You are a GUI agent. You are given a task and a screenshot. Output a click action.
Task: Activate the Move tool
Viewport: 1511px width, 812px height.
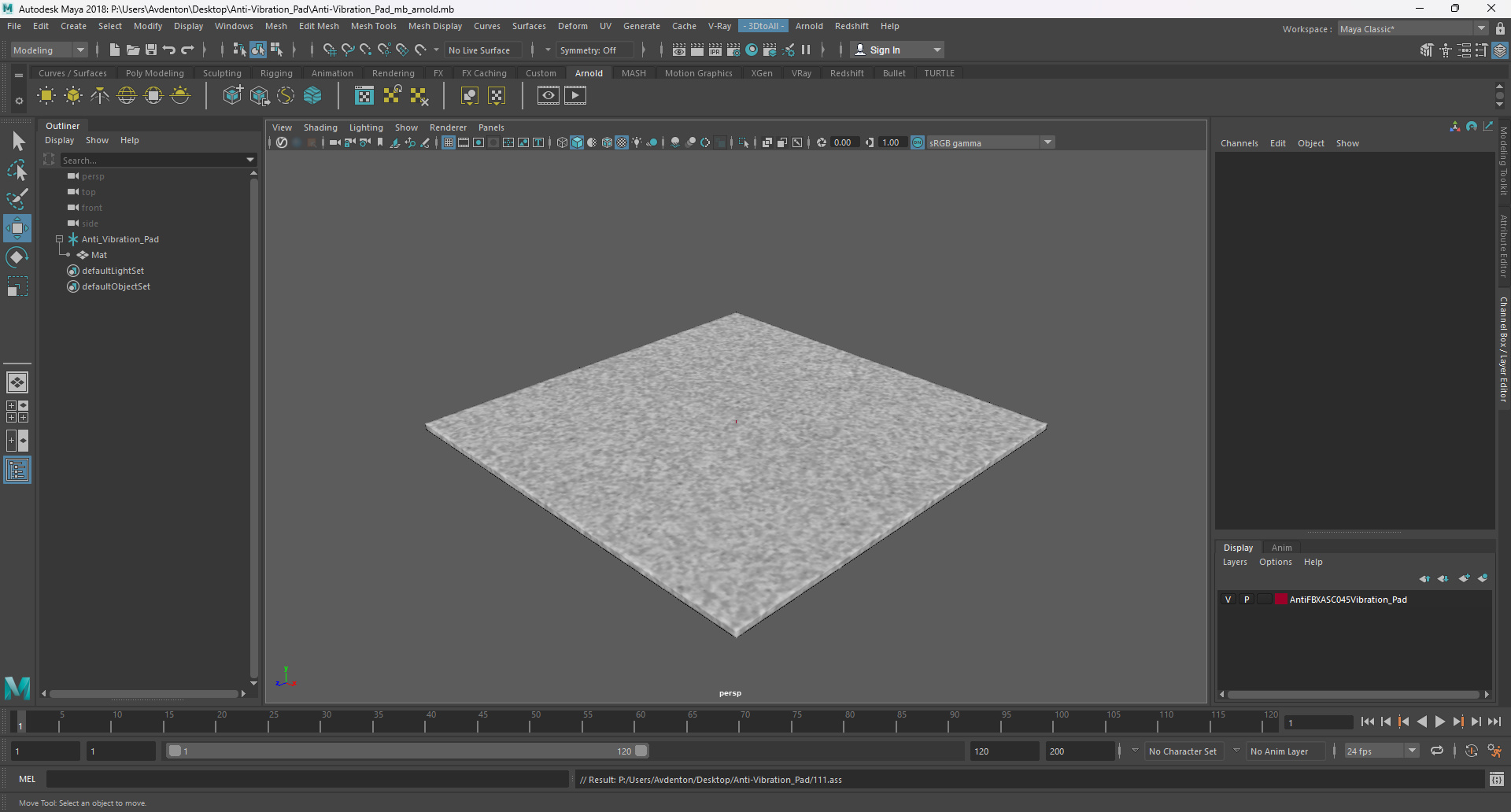click(x=17, y=228)
